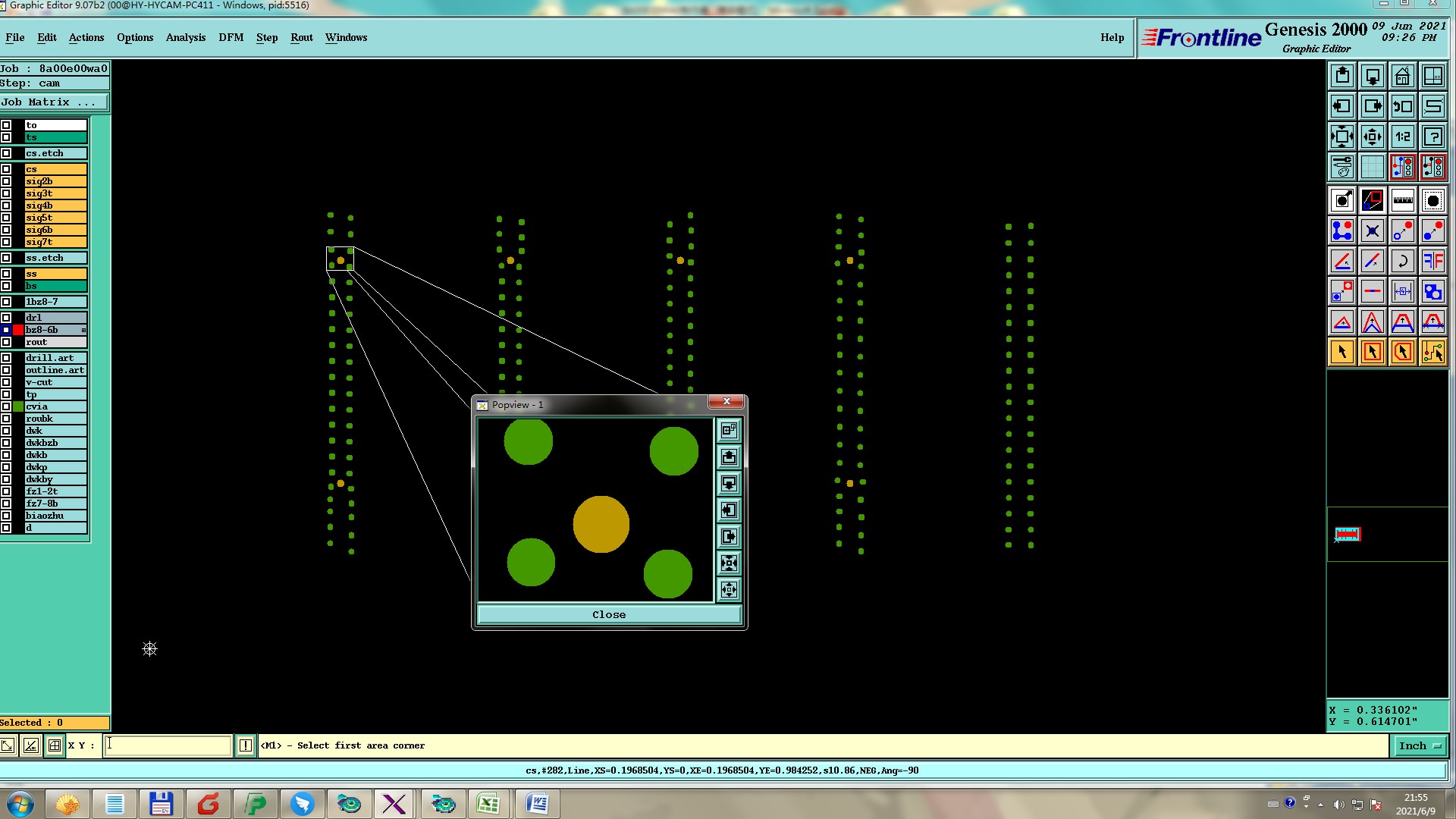Click the 1:2 zoom scale icon

[1402, 137]
